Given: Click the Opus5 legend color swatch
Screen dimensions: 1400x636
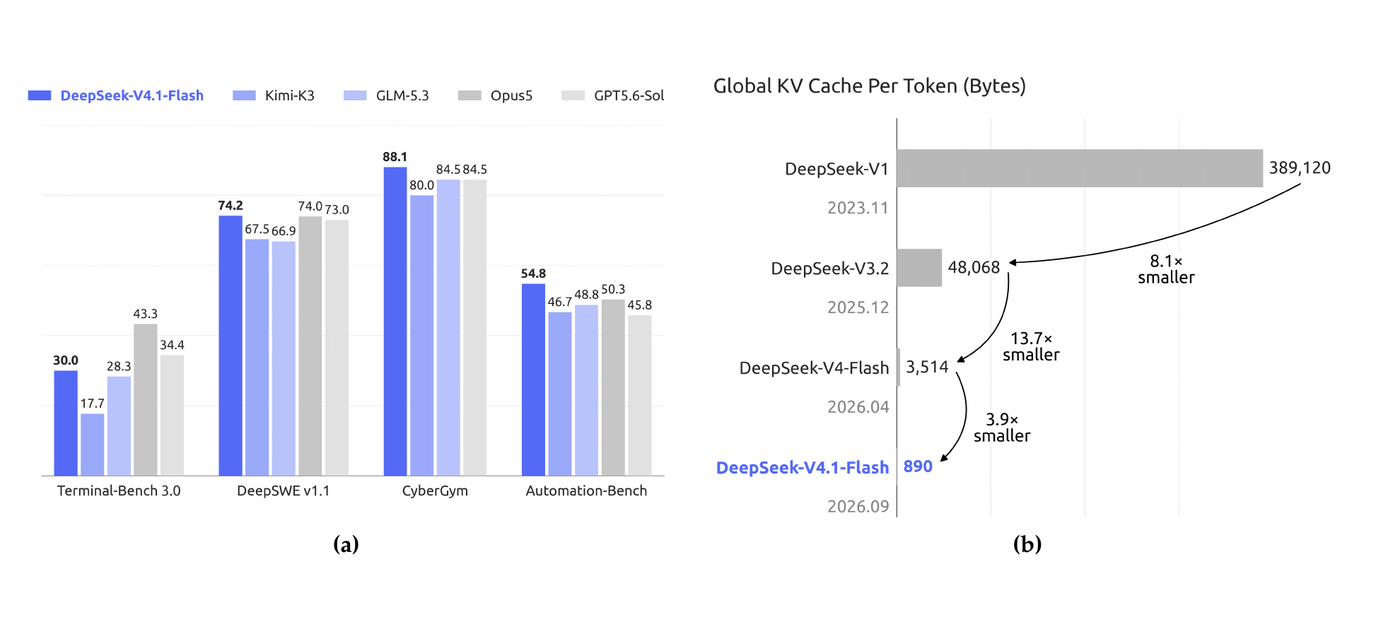Looking at the screenshot, I should coord(470,95).
